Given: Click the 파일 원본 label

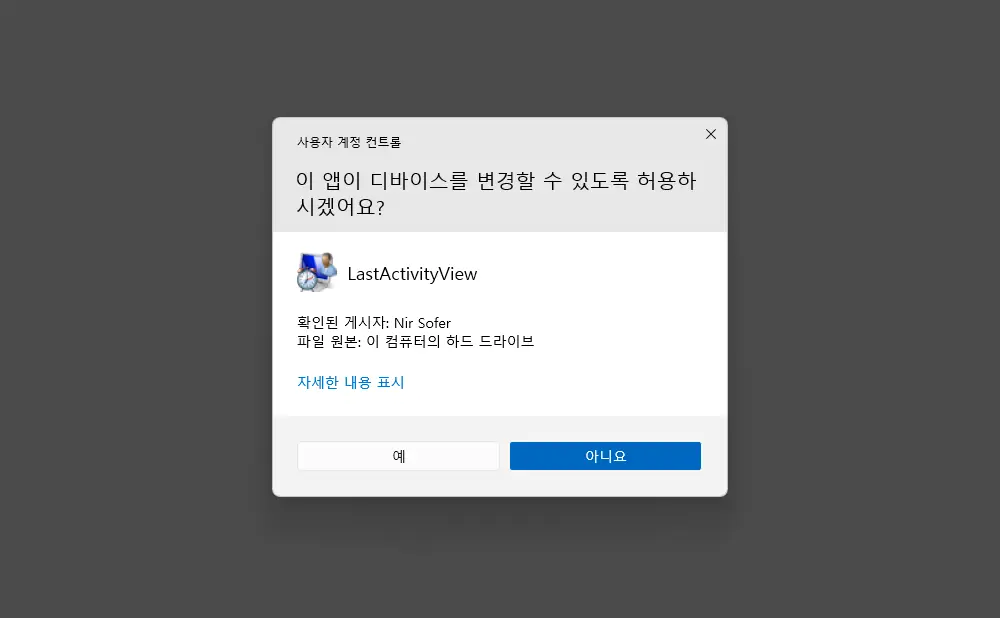Looking at the screenshot, I should point(329,341).
